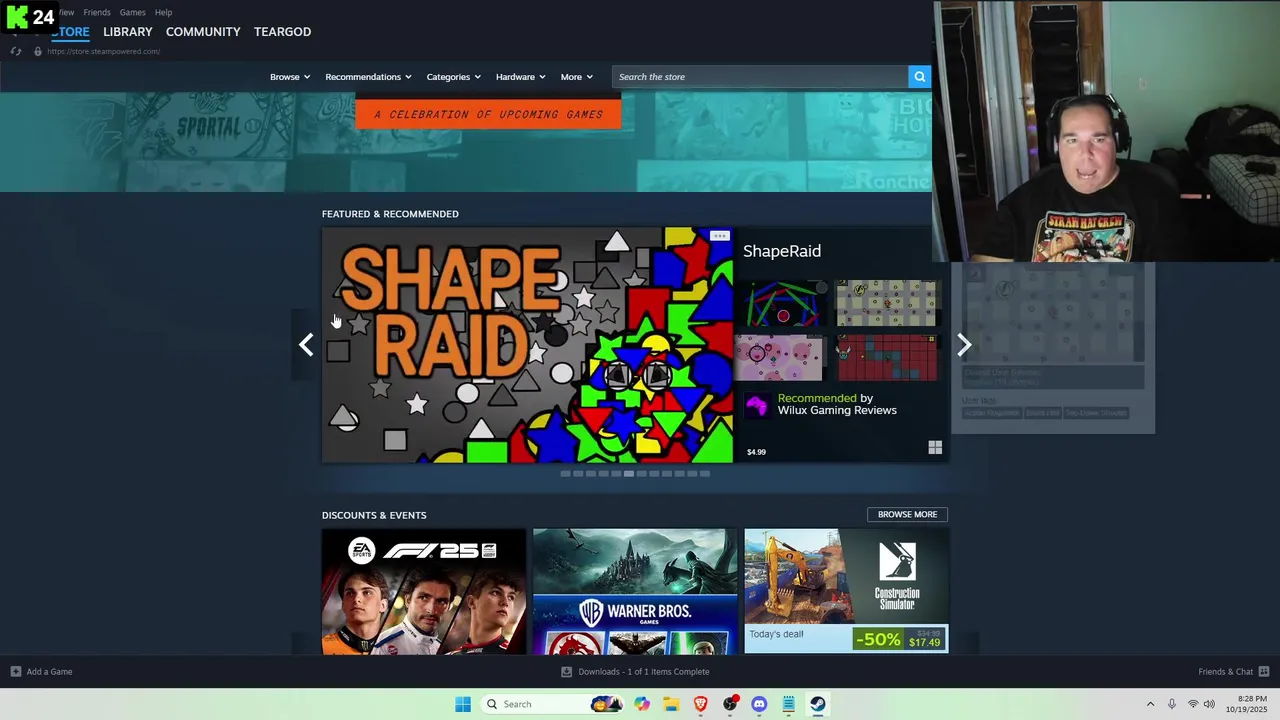The height and width of the screenshot is (720, 1280).
Task: Open Discord from the taskbar
Action: (759, 704)
